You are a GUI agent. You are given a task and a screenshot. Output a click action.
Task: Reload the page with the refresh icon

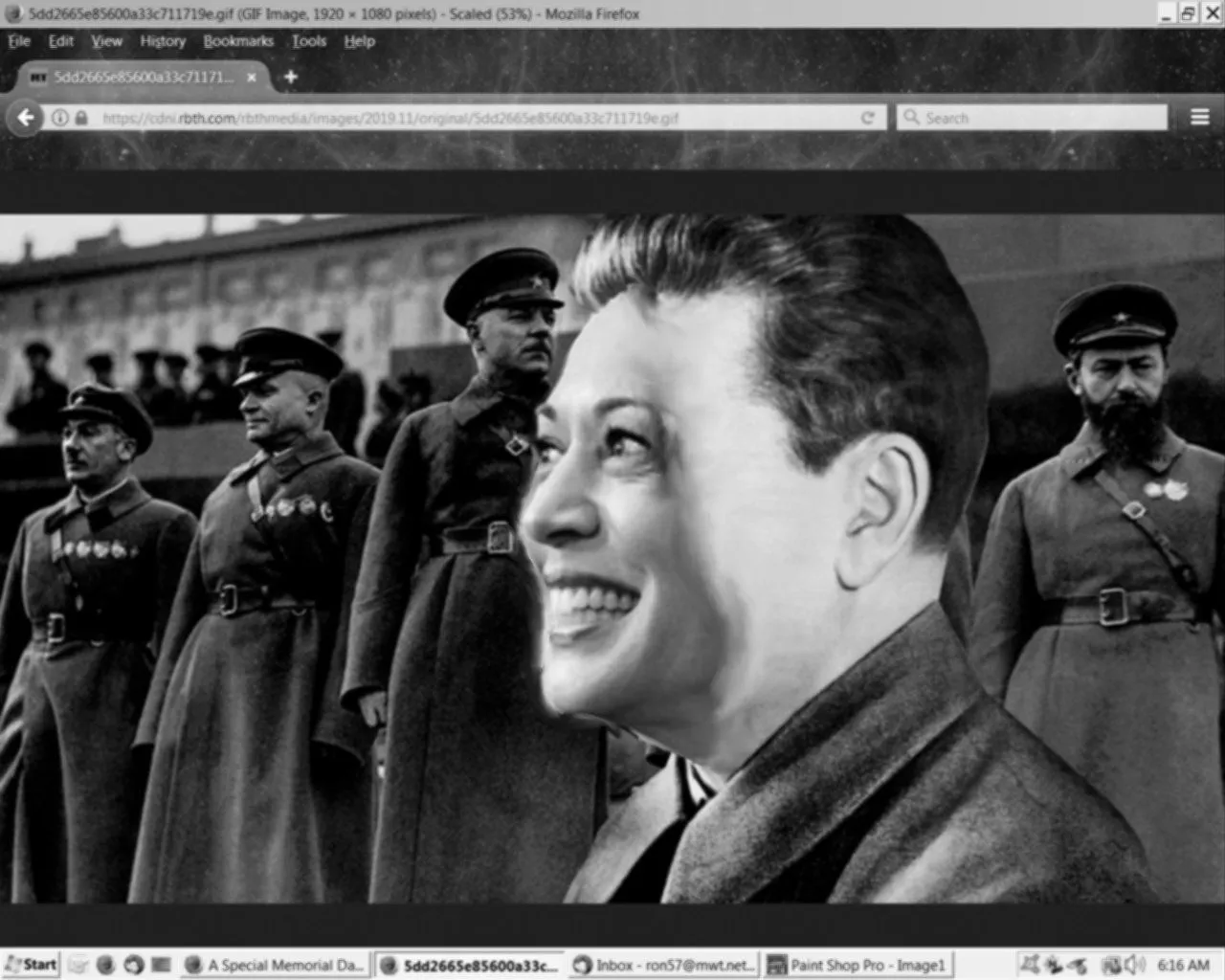pyautogui.click(x=867, y=118)
